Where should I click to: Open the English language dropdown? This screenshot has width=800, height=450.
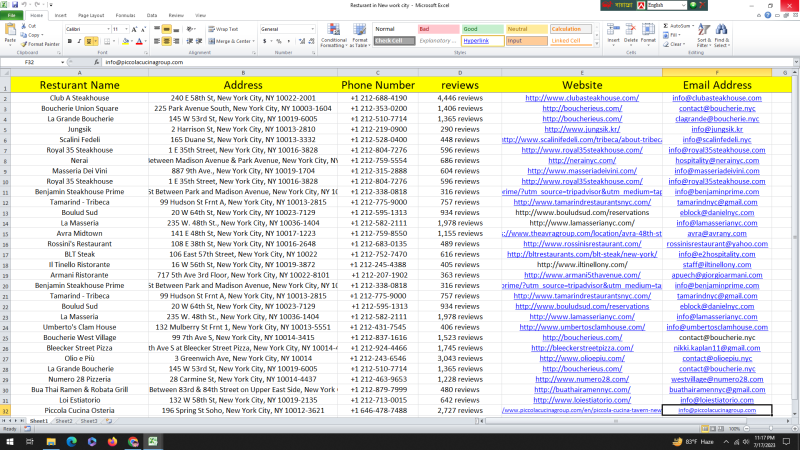pyautogui.click(x=683, y=5)
